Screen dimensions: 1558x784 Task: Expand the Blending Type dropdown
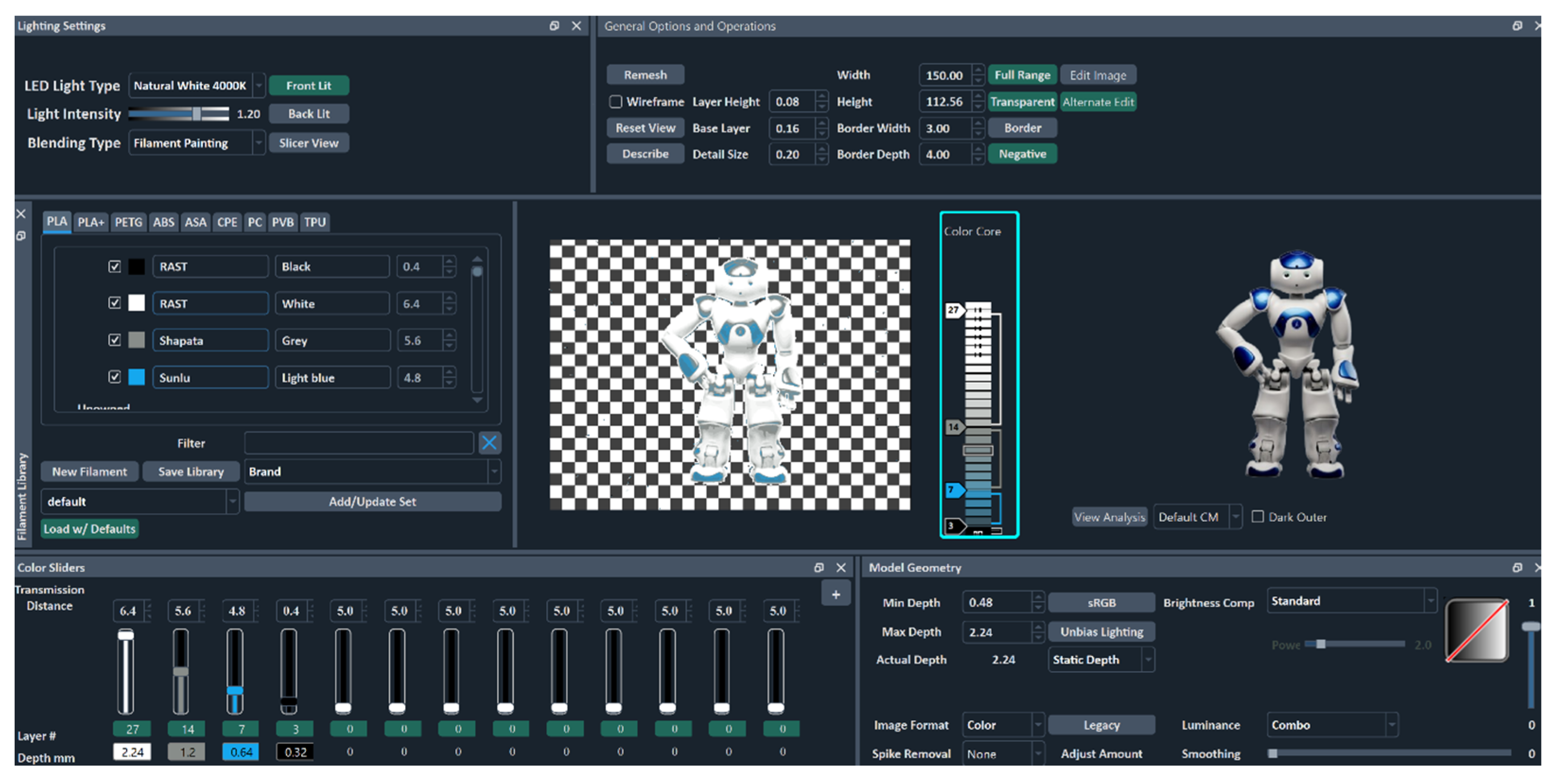point(259,143)
